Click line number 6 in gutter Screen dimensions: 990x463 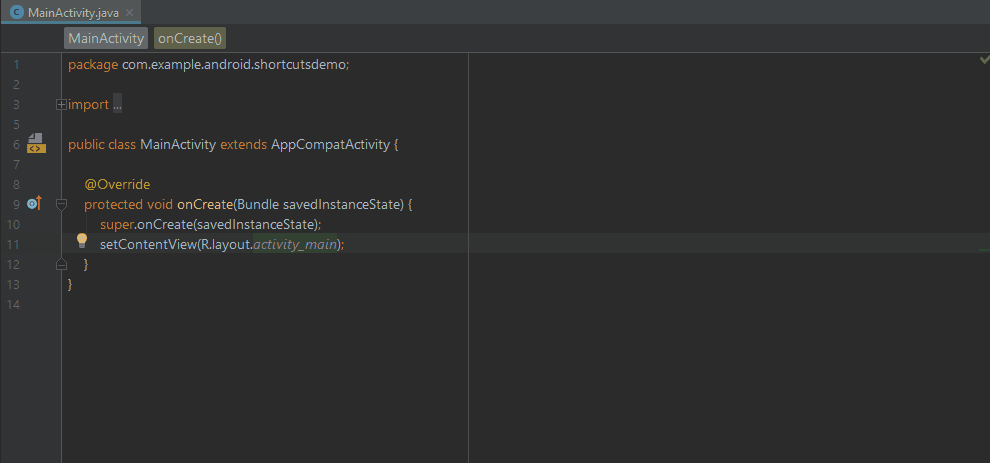pos(16,145)
